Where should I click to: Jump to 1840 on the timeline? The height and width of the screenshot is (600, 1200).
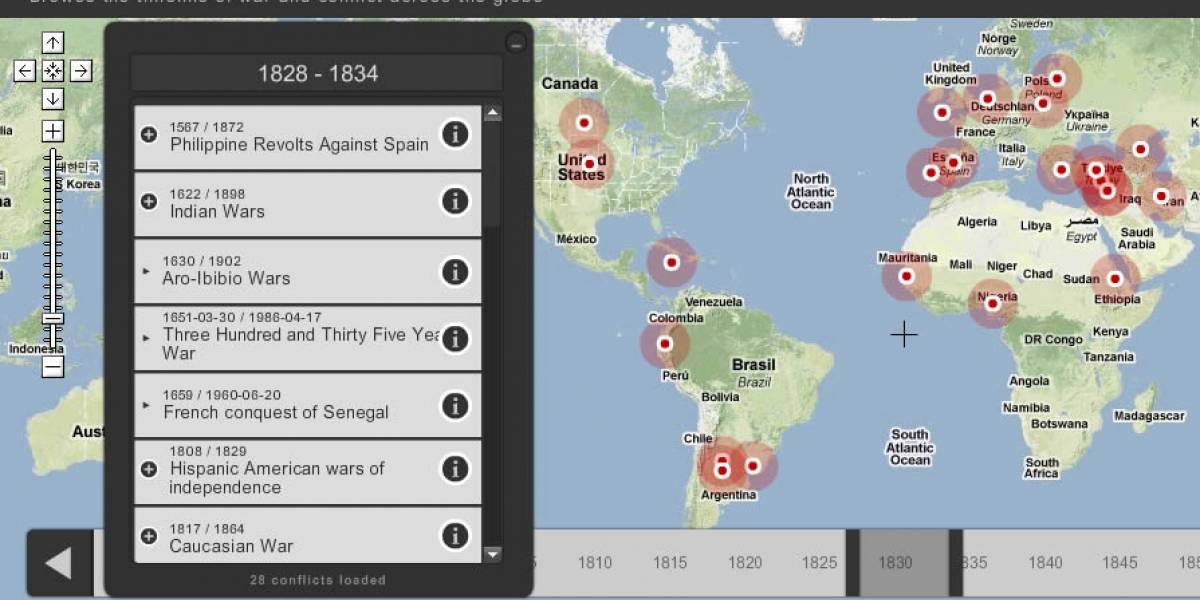(1044, 563)
